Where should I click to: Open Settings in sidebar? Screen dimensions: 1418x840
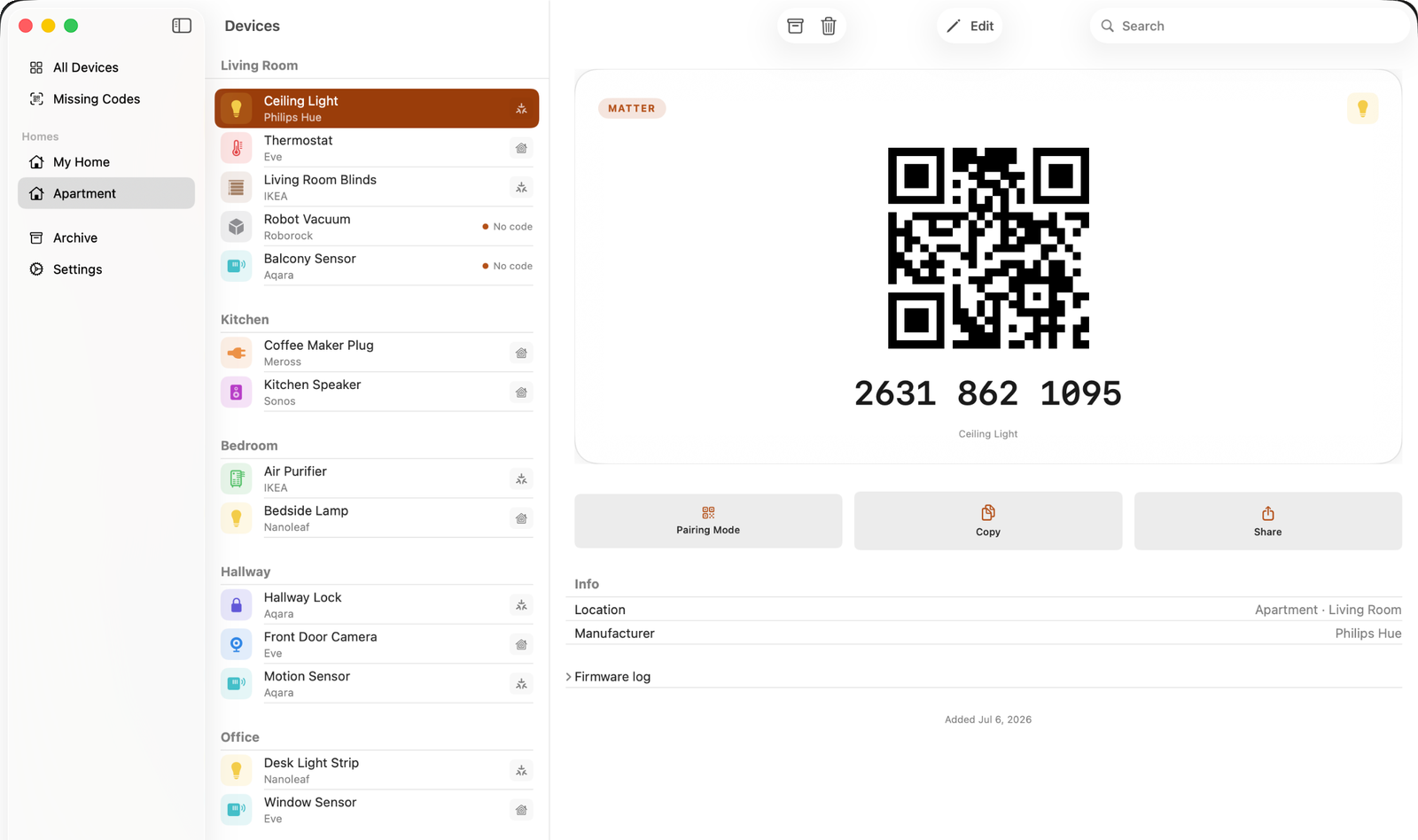(x=106, y=269)
